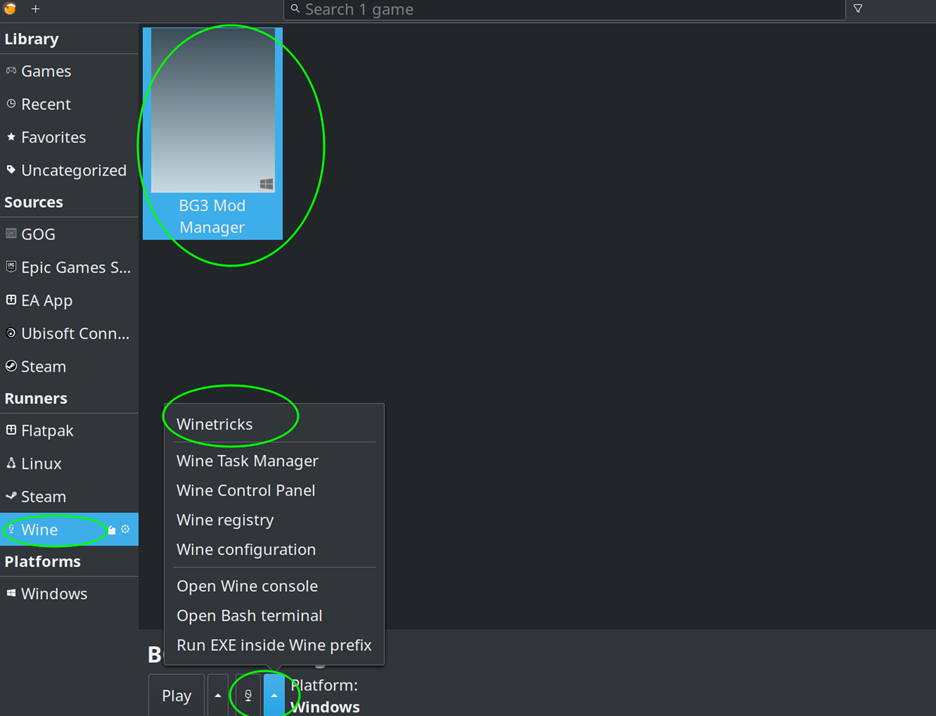Select the Epic Games Store source

[x=69, y=268]
